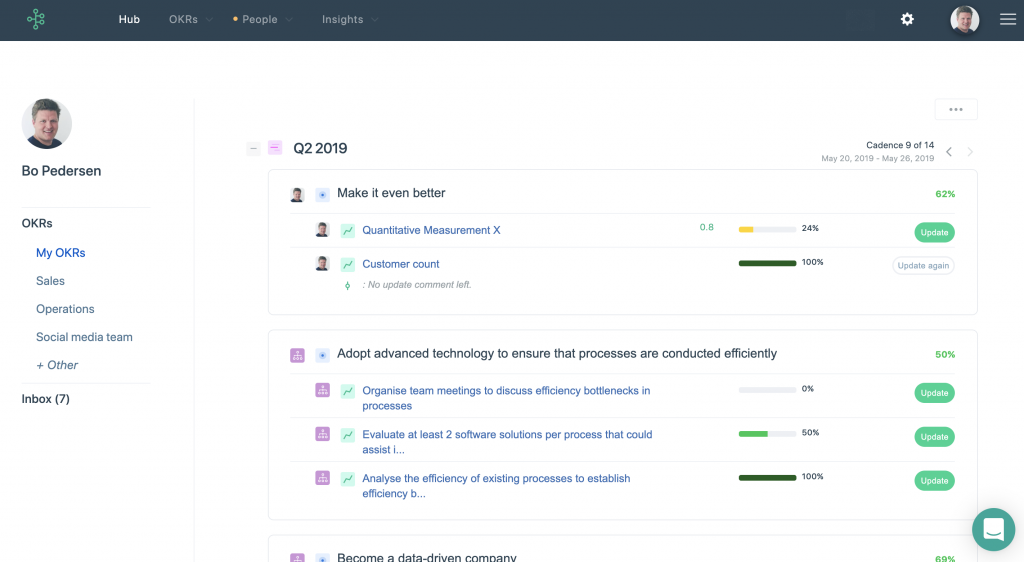Viewport: 1024px width, 562px height.
Task: Click the 0.8 value for Quantitative Measurement X
Action: point(707,227)
